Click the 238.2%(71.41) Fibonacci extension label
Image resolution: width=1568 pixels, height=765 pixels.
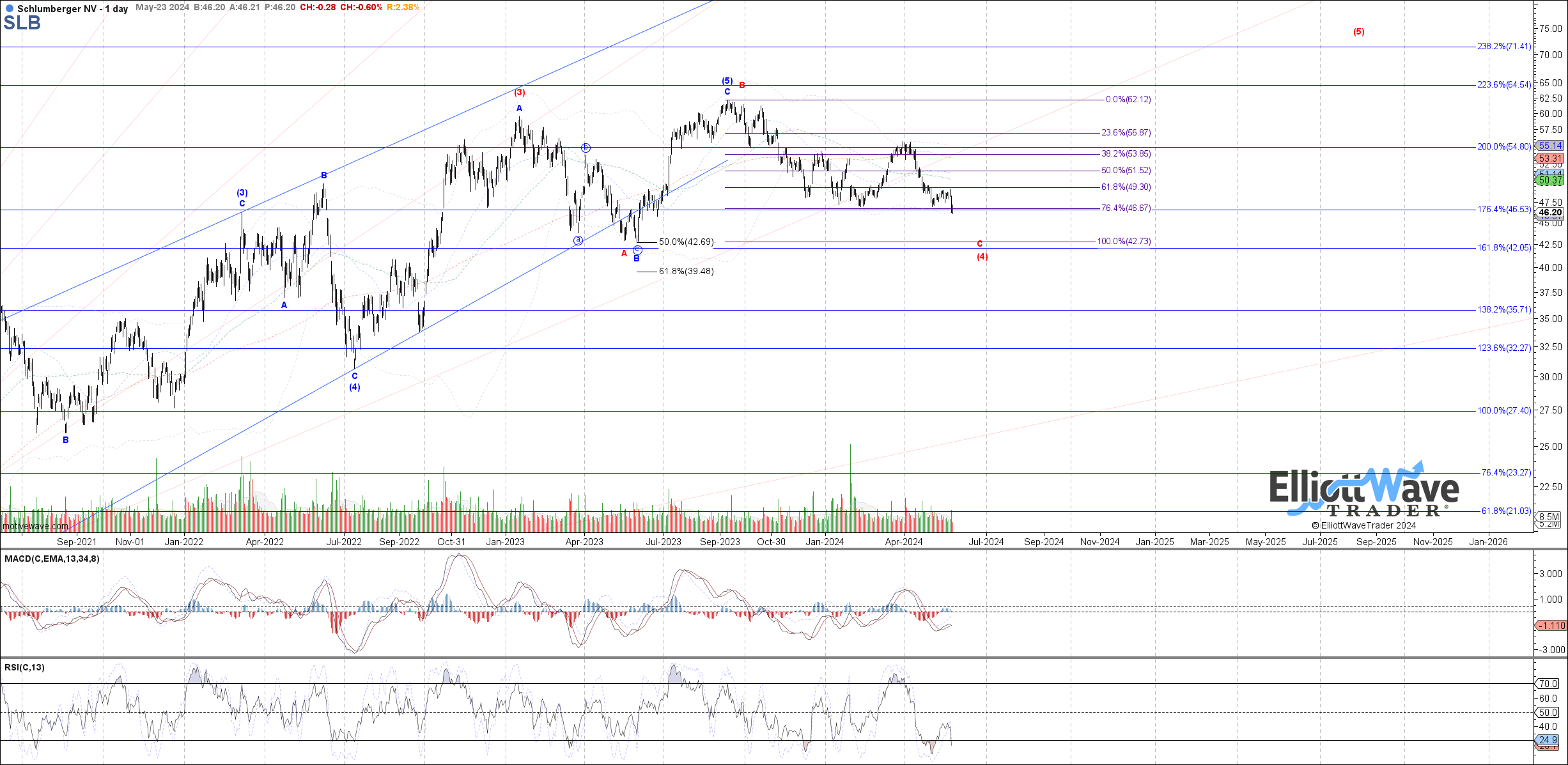tap(1503, 47)
